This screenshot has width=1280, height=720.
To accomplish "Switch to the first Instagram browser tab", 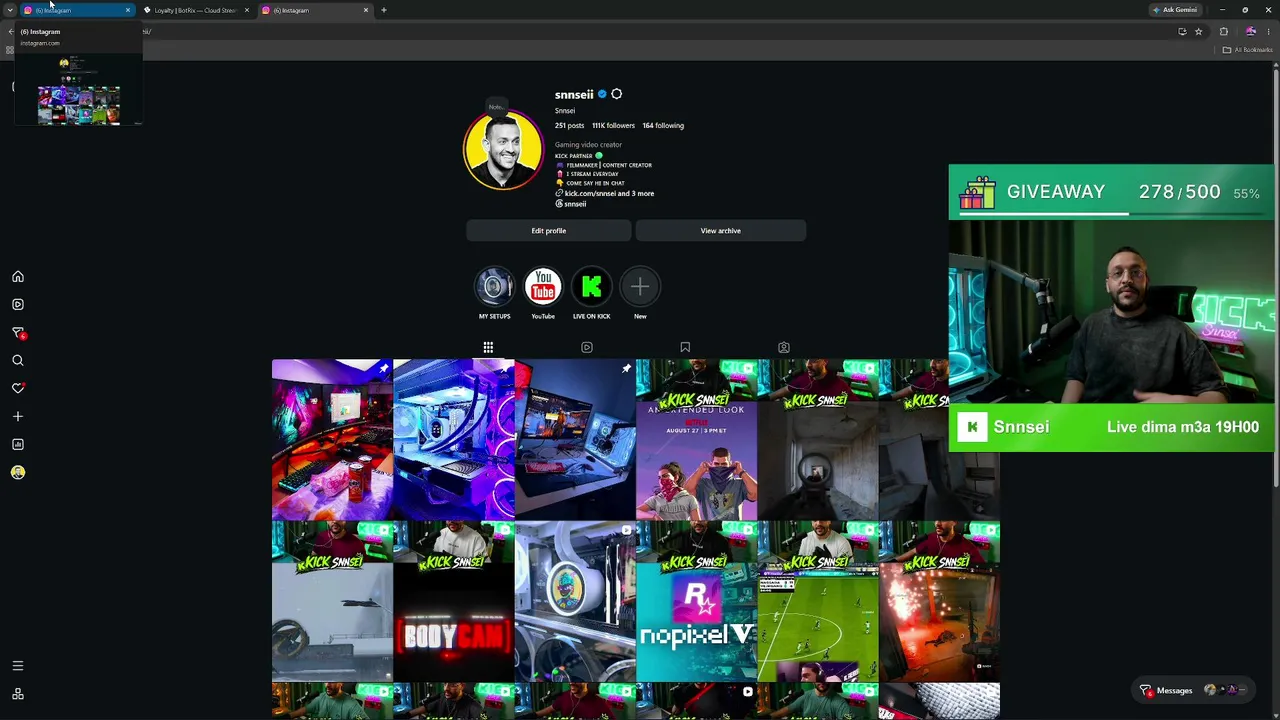I will click(75, 10).
